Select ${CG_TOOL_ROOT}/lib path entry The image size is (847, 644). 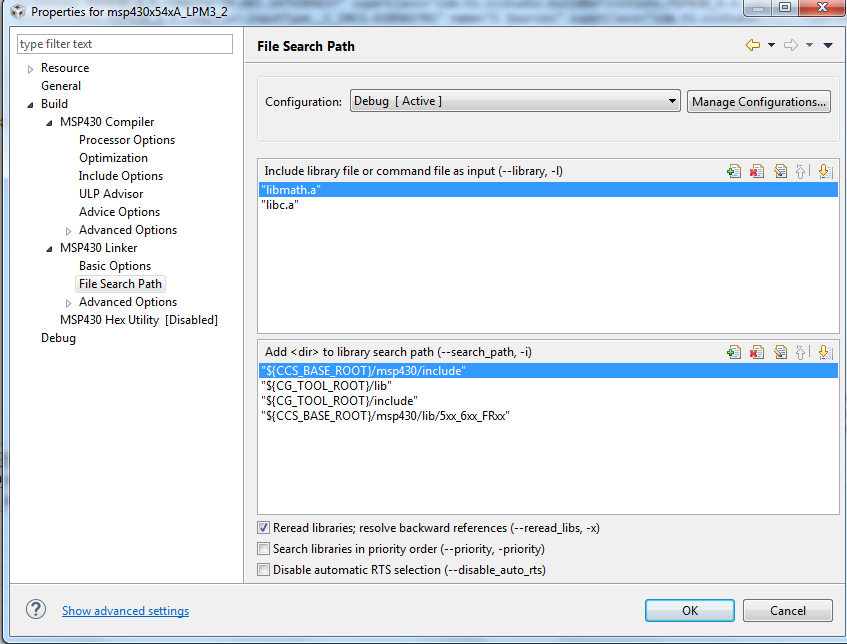pos(548,386)
